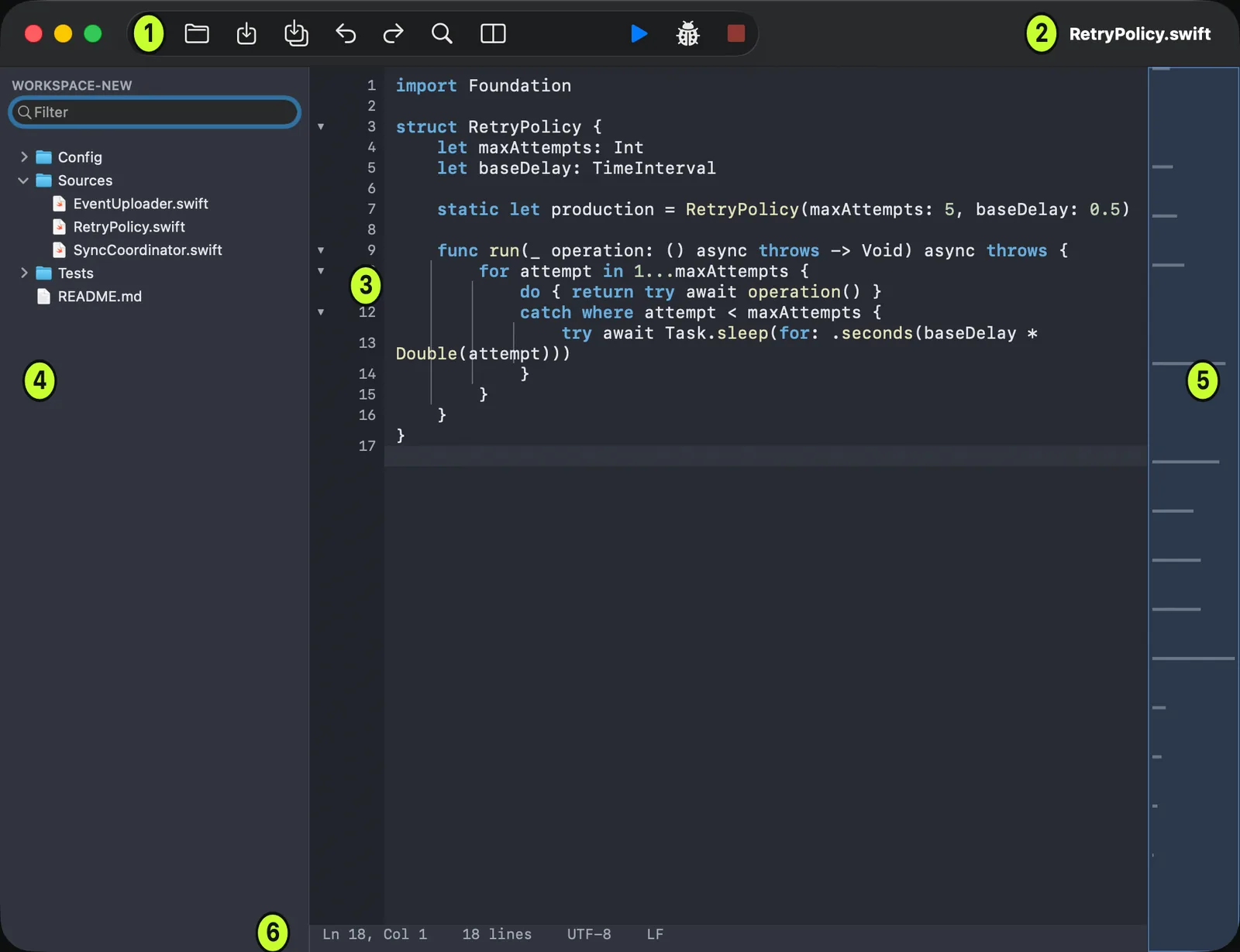
Task: Click the LF line ending status entry
Action: point(655,934)
